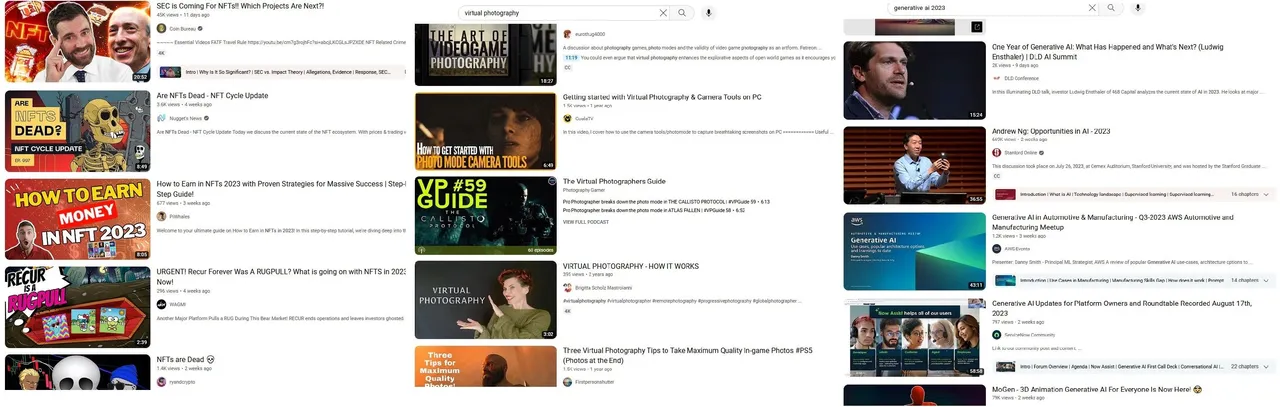Click 'Stanford Online' channel name
Viewport: 1280px width, 407px height.
[1020, 153]
